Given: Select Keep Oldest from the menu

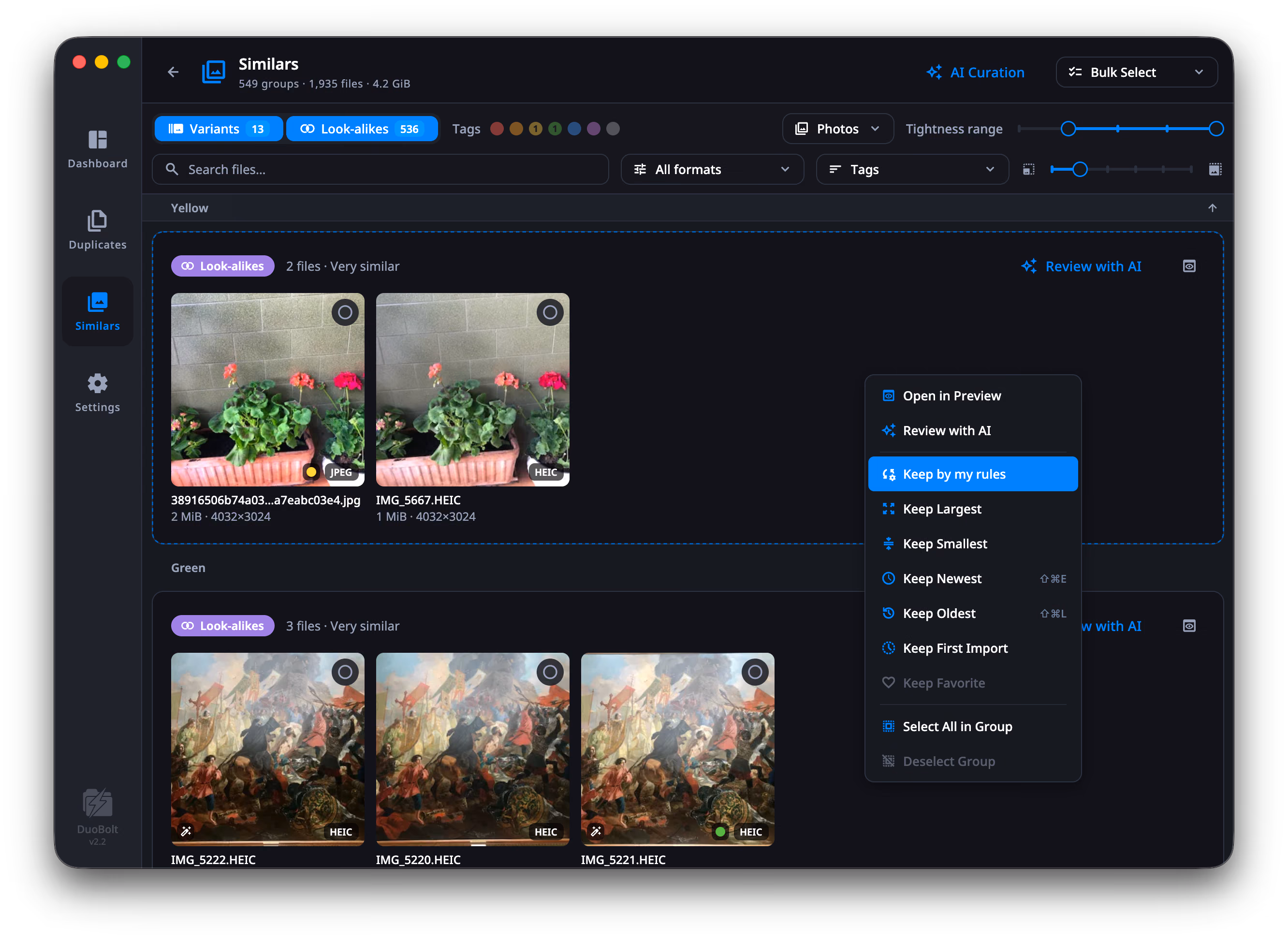Looking at the screenshot, I should pos(972,614).
